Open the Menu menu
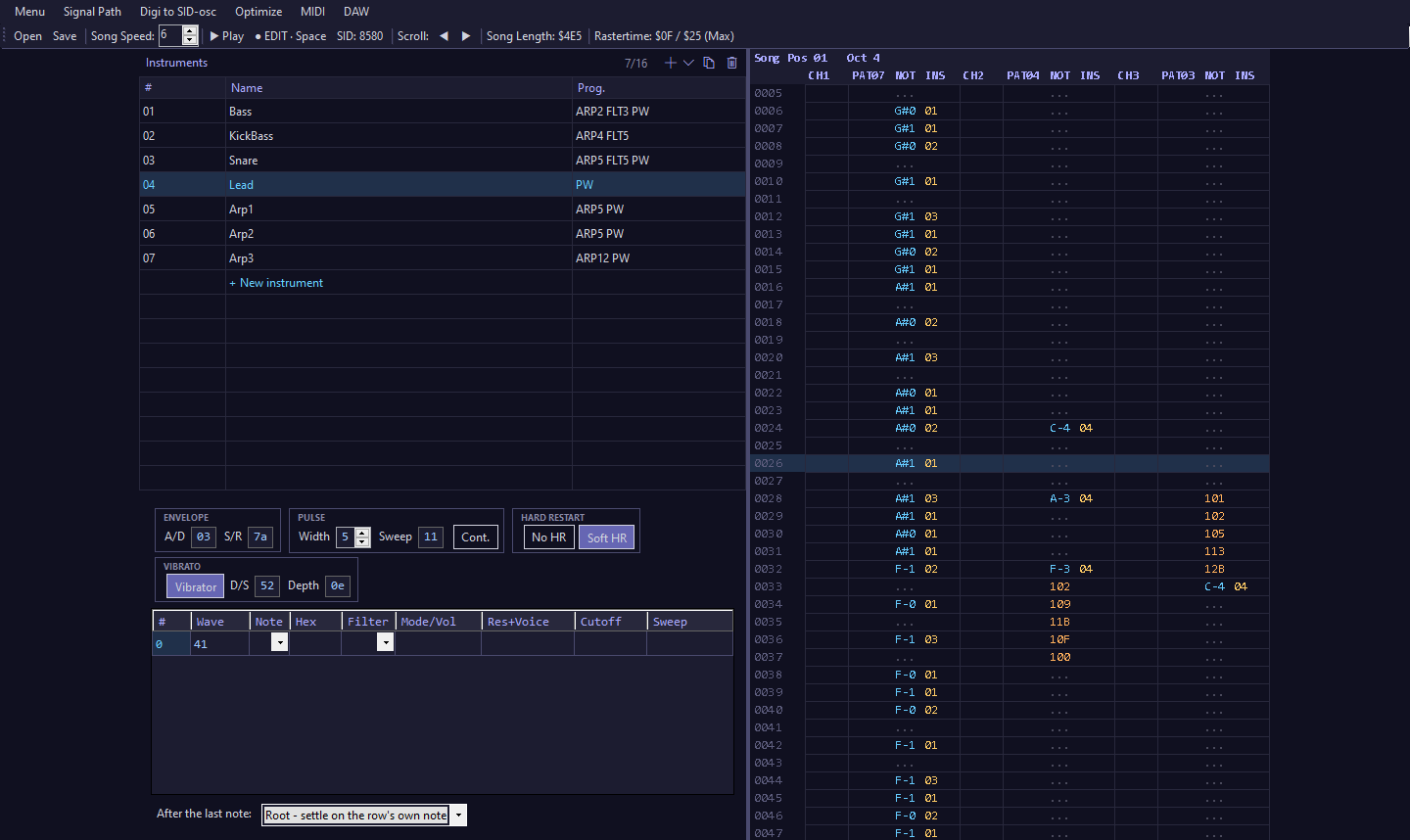The height and width of the screenshot is (840, 1410). 29,12
